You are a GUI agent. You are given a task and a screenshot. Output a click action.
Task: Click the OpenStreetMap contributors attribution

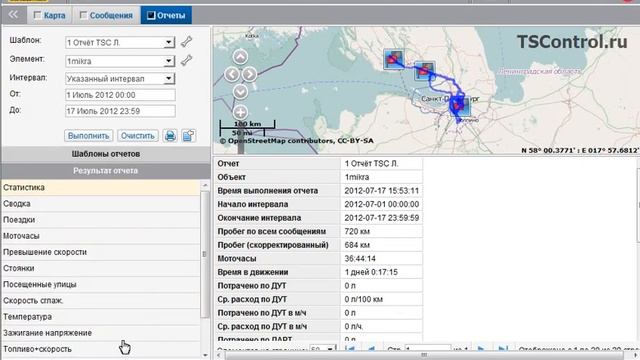pos(297,141)
